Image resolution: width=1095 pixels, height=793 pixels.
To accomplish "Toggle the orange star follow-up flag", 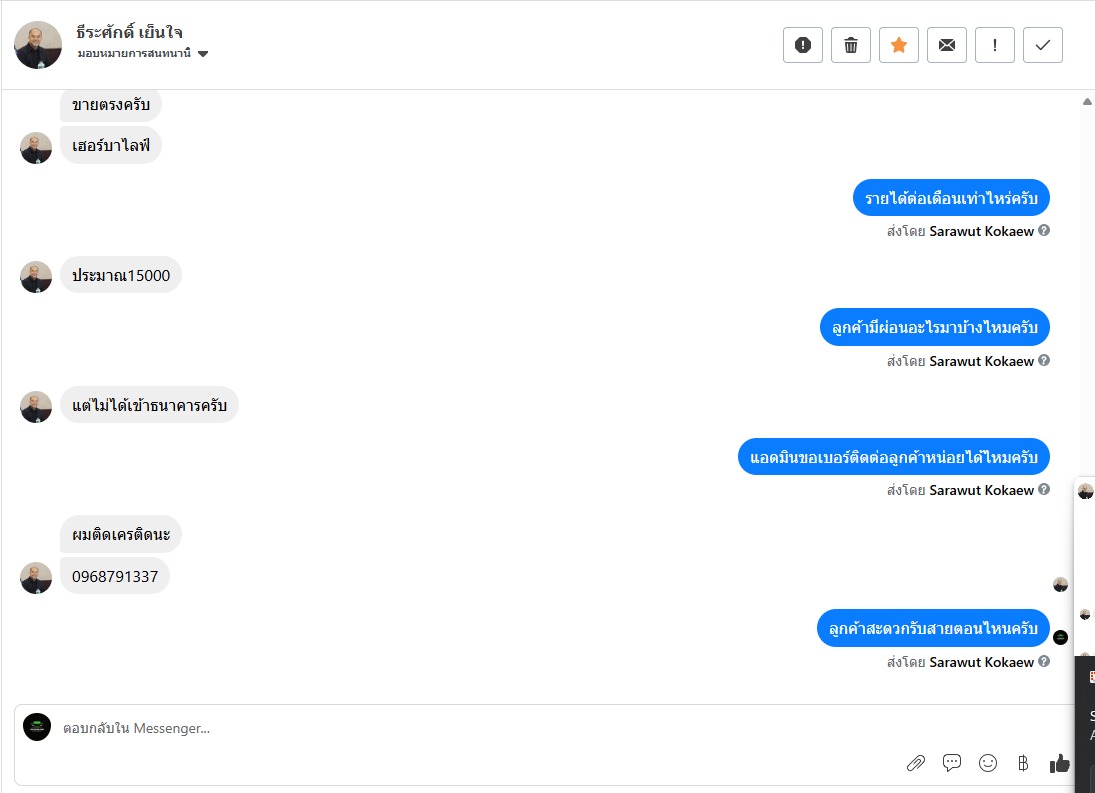I will point(898,45).
